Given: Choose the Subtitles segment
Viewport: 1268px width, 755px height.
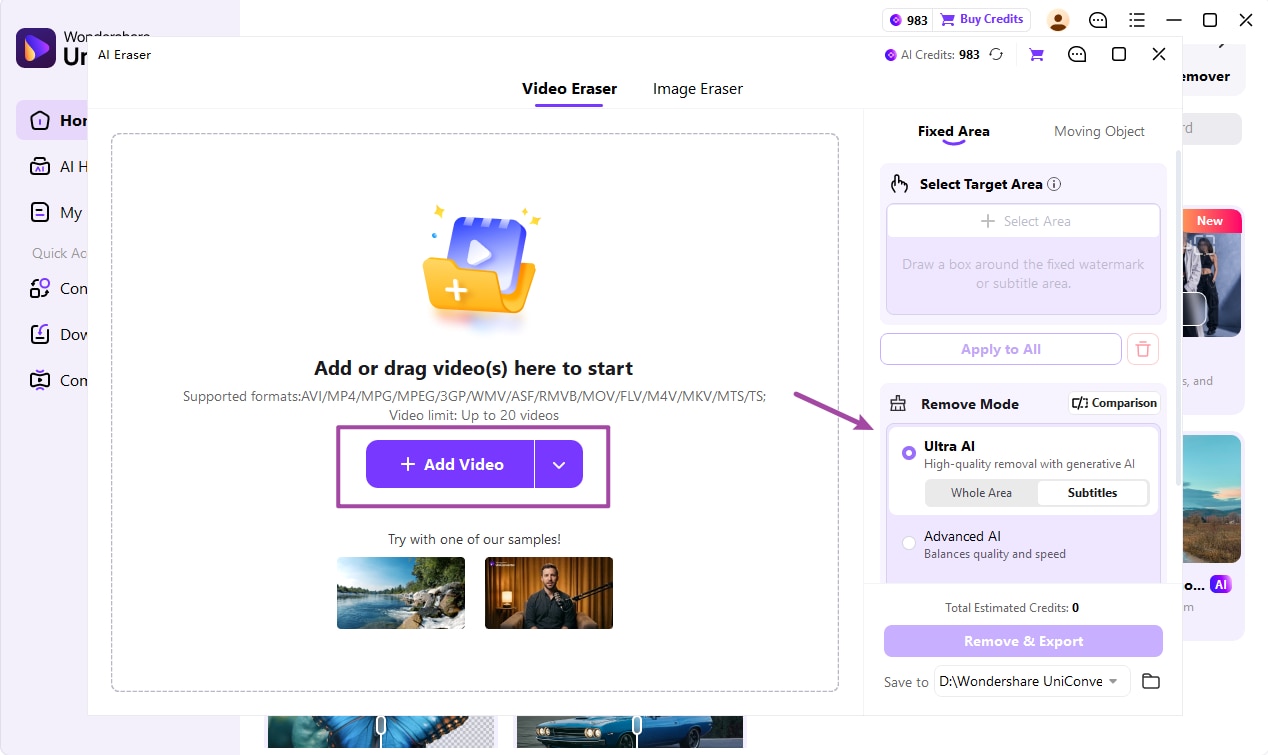Looking at the screenshot, I should 1092,492.
